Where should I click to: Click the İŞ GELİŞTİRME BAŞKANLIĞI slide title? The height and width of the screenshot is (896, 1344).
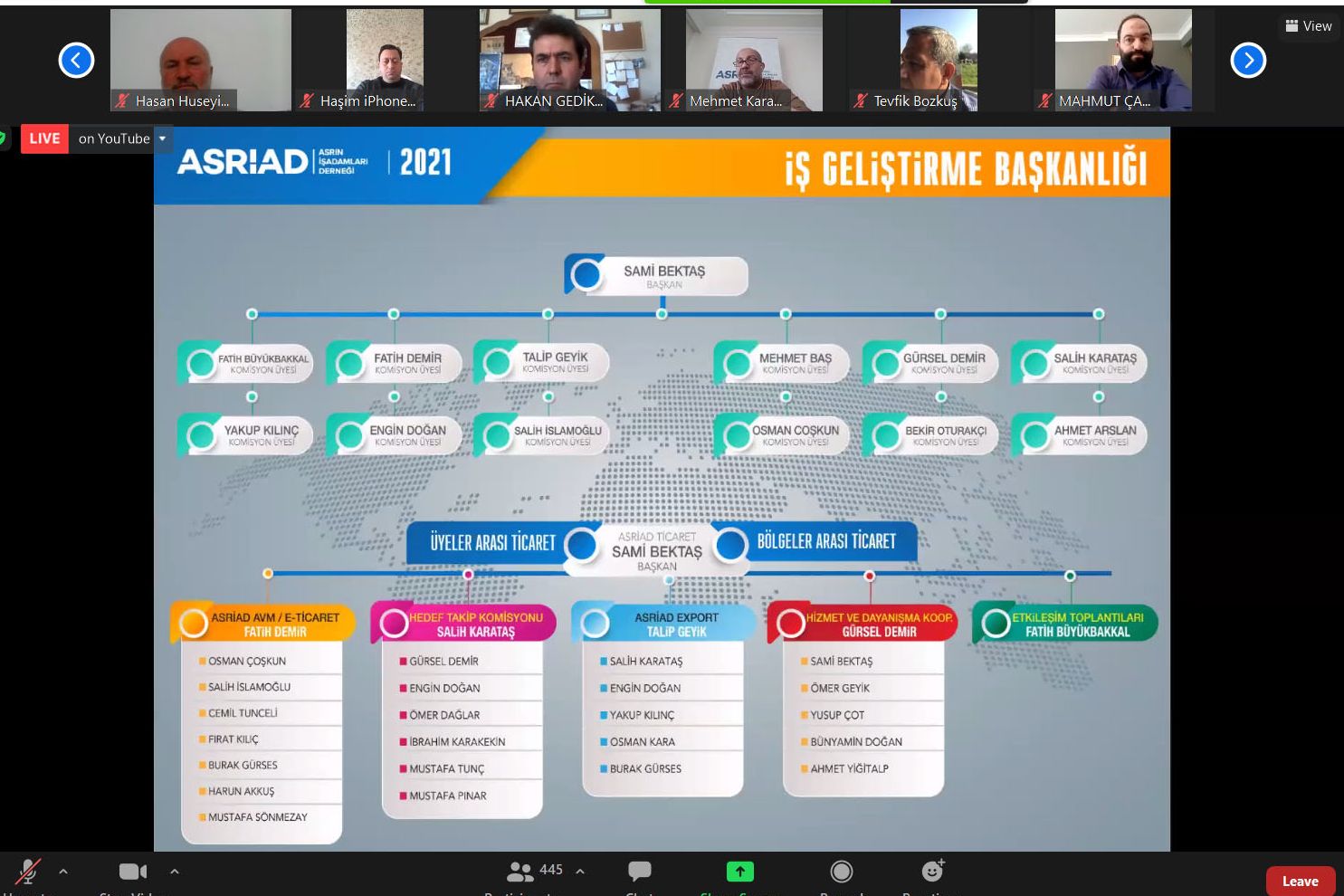click(966, 169)
